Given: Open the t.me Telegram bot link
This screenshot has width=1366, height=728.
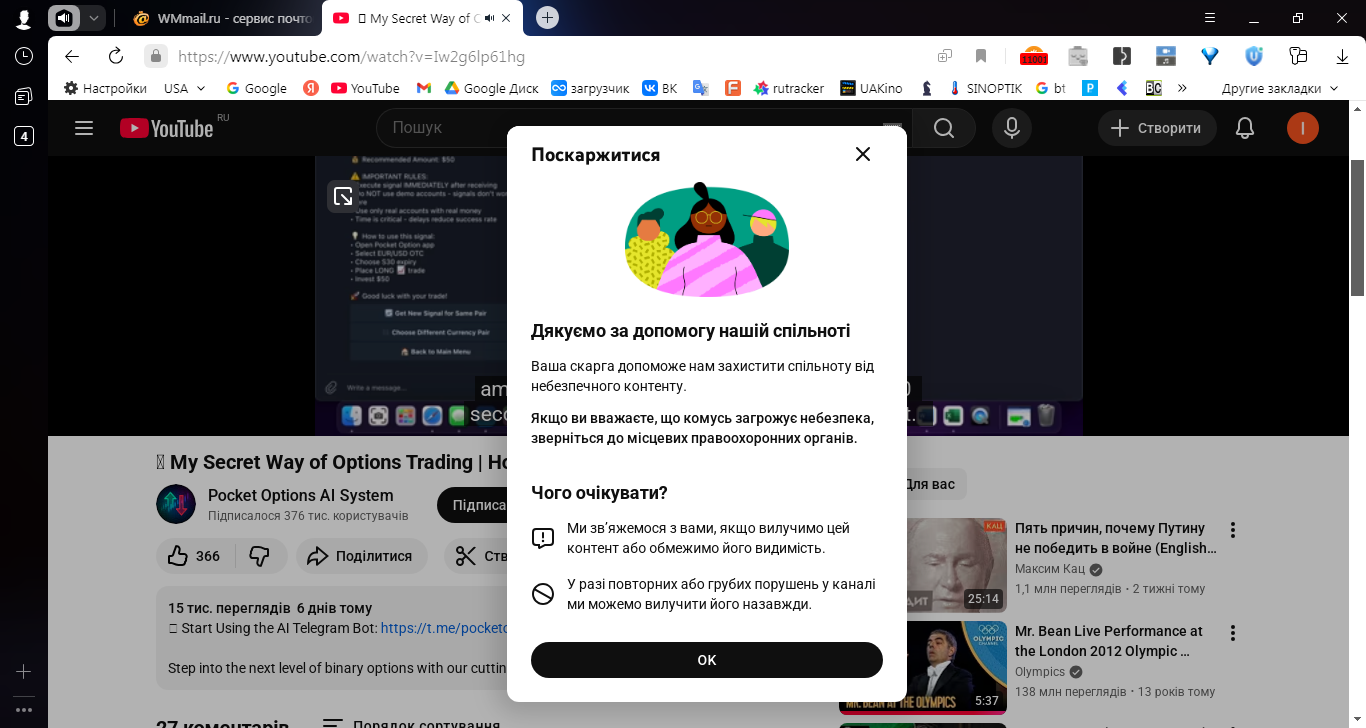Looking at the screenshot, I should 445,628.
